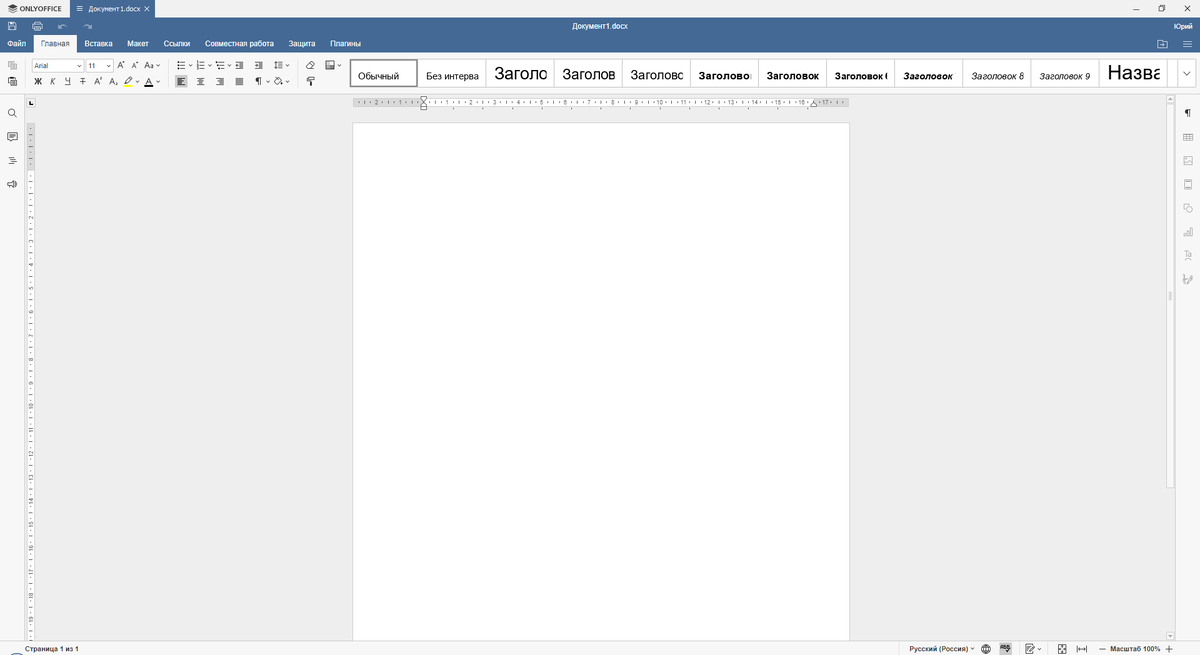Toggle strikethrough formatting
Viewport: 1200px width, 655px height.
(x=82, y=82)
